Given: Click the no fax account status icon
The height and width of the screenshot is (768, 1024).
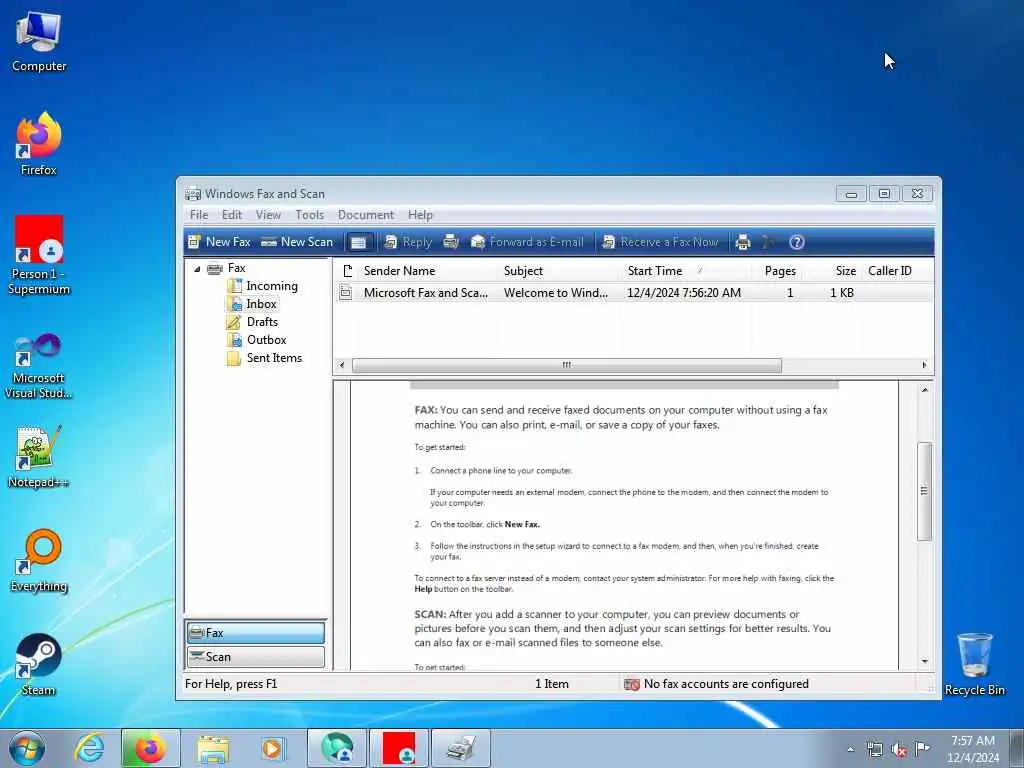Looking at the screenshot, I should 632,684.
